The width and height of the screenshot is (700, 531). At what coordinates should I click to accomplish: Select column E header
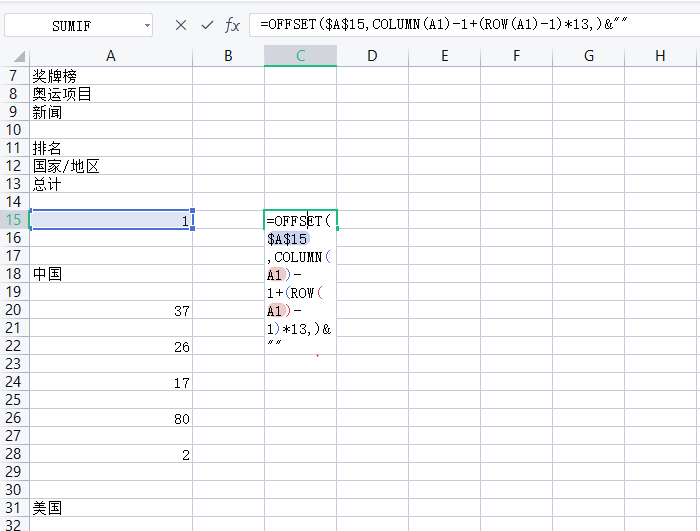[x=445, y=56]
